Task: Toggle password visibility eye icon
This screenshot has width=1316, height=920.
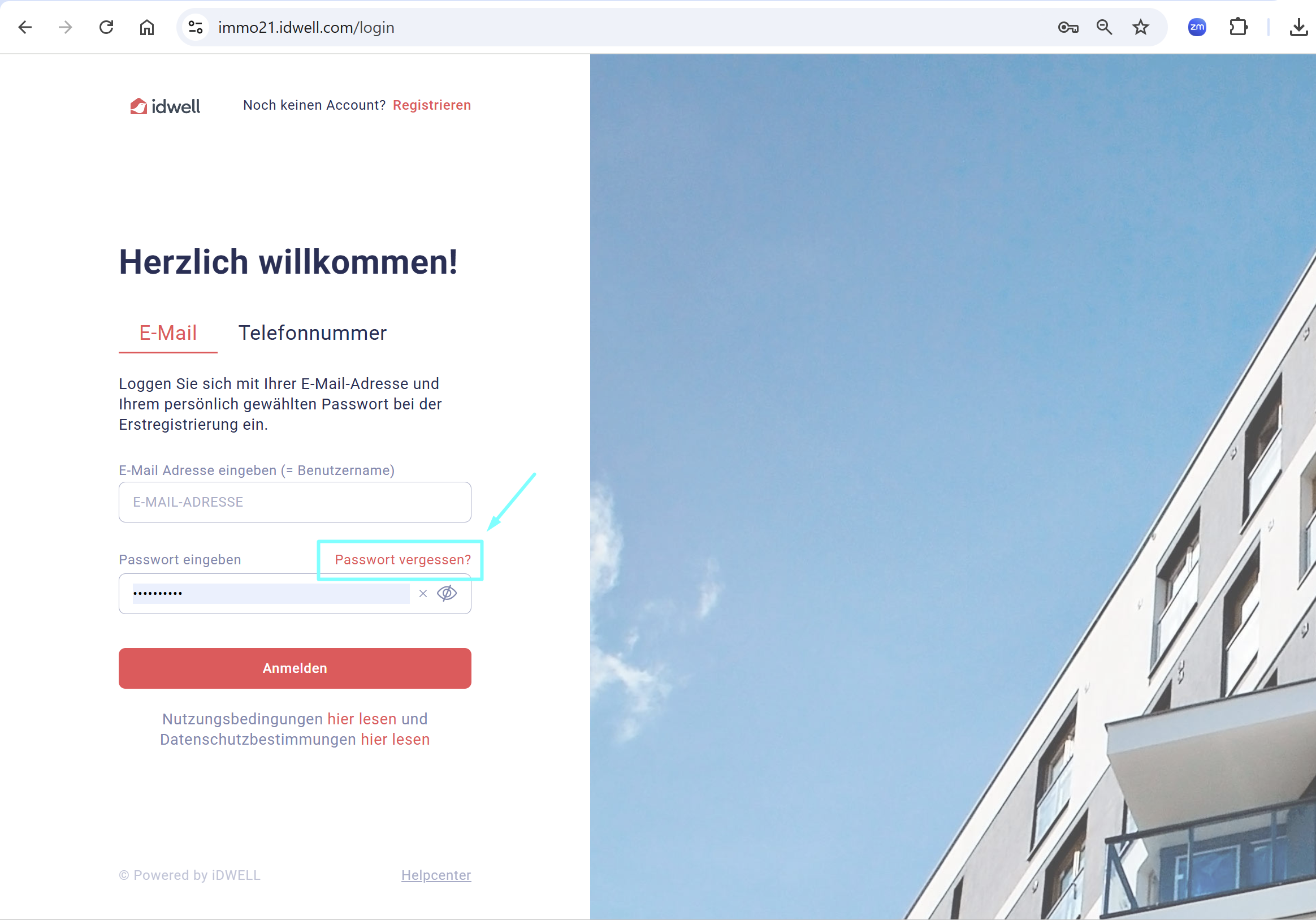Action: coord(447,593)
